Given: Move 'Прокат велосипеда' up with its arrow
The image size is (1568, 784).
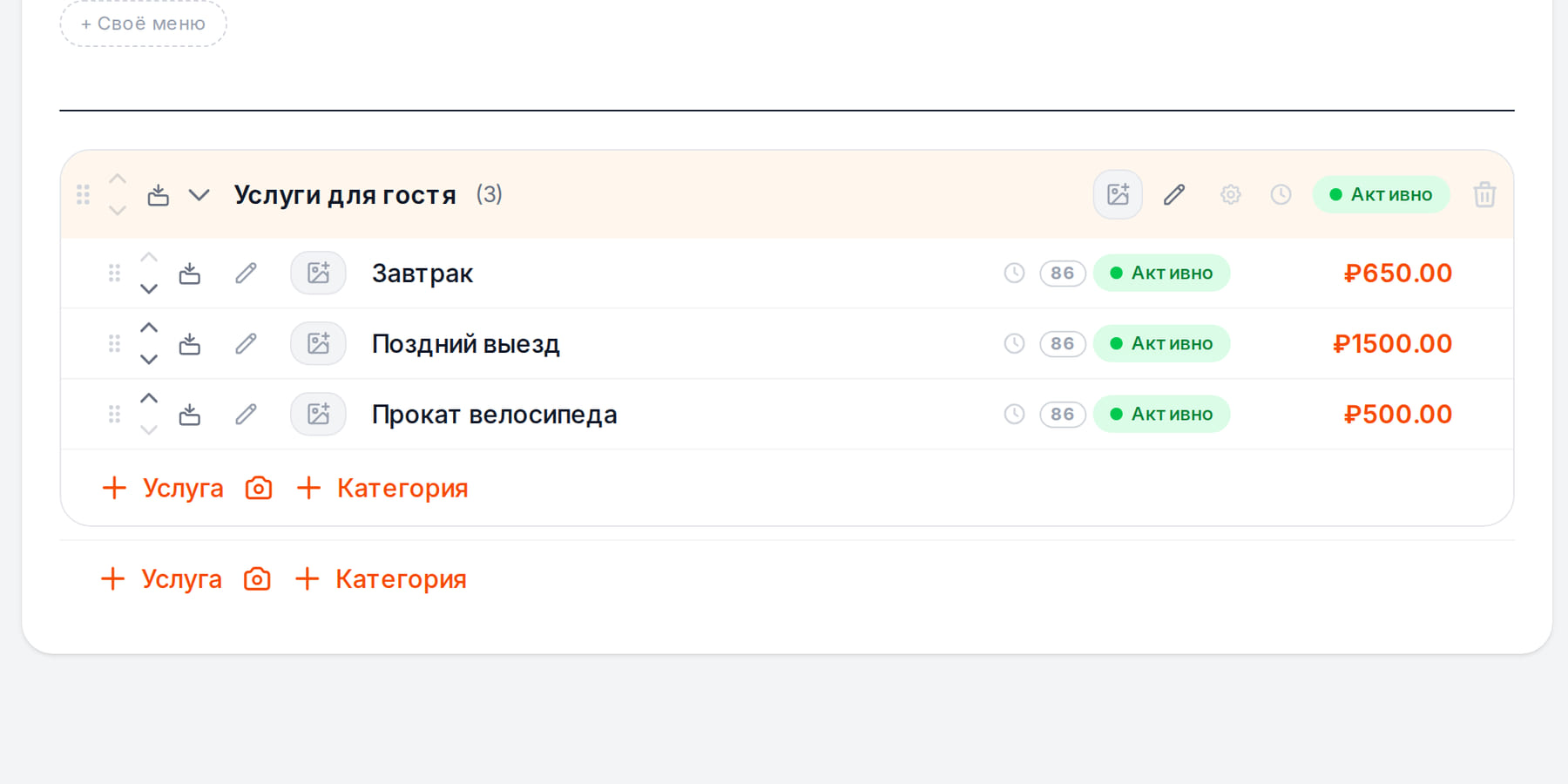Looking at the screenshot, I should [149, 399].
